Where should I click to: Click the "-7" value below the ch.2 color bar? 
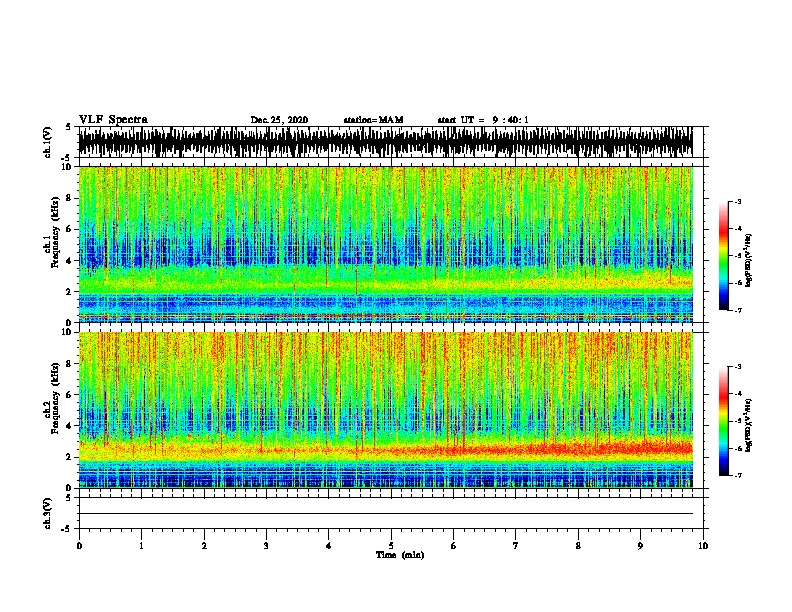(737, 476)
